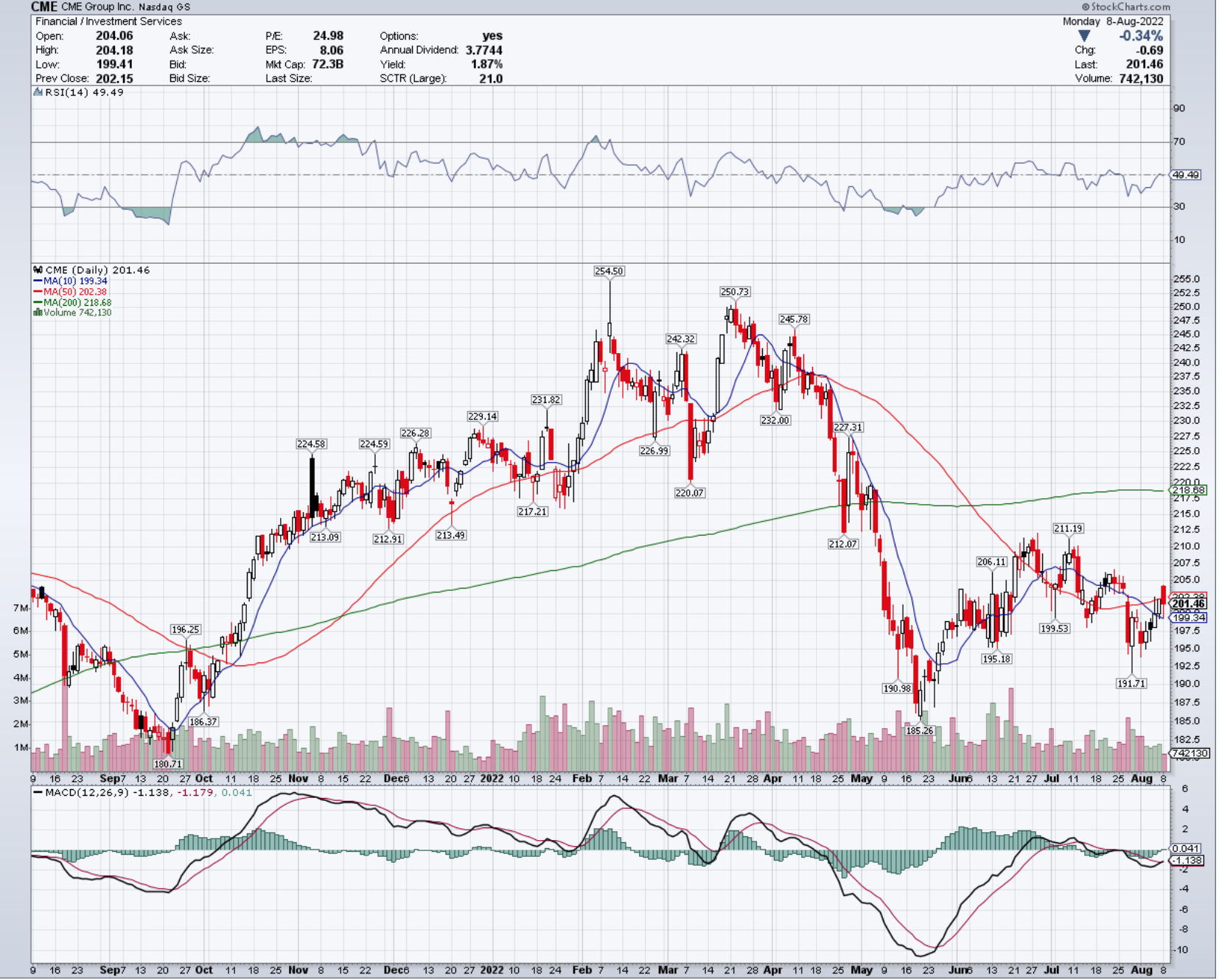Click 'Financial / Investment Services' sector text
The image size is (1219, 980).
click(x=108, y=21)
